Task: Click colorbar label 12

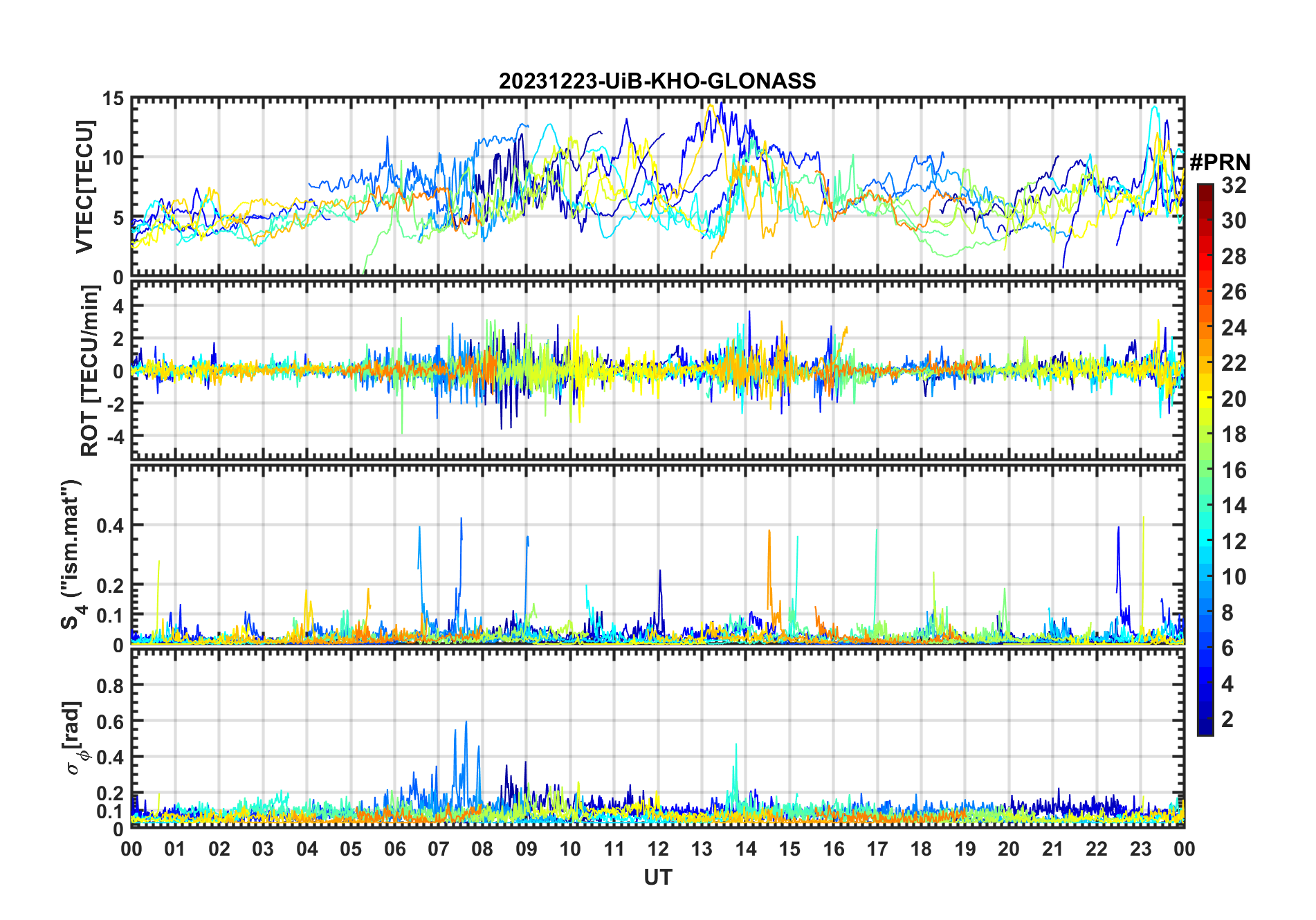Action: [x=1234, y=542]
